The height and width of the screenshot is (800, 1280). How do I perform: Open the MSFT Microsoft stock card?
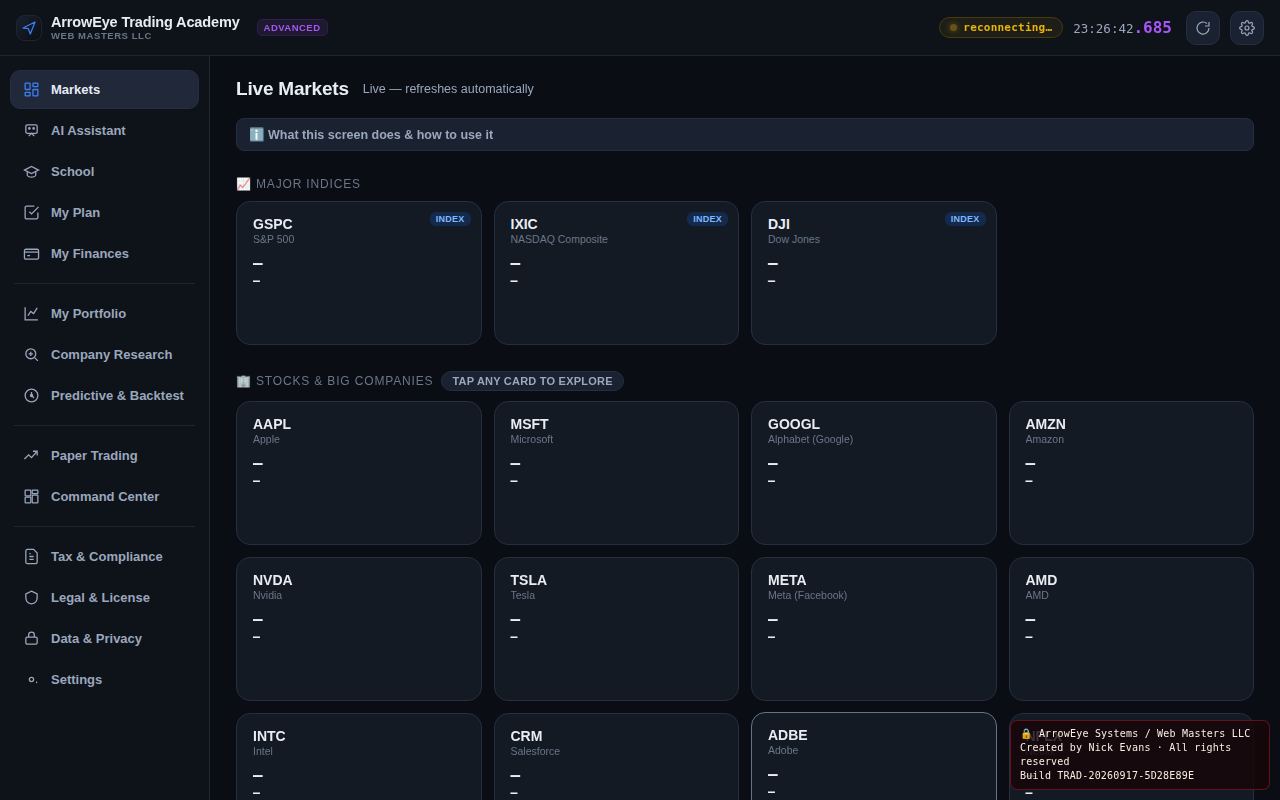616,473
